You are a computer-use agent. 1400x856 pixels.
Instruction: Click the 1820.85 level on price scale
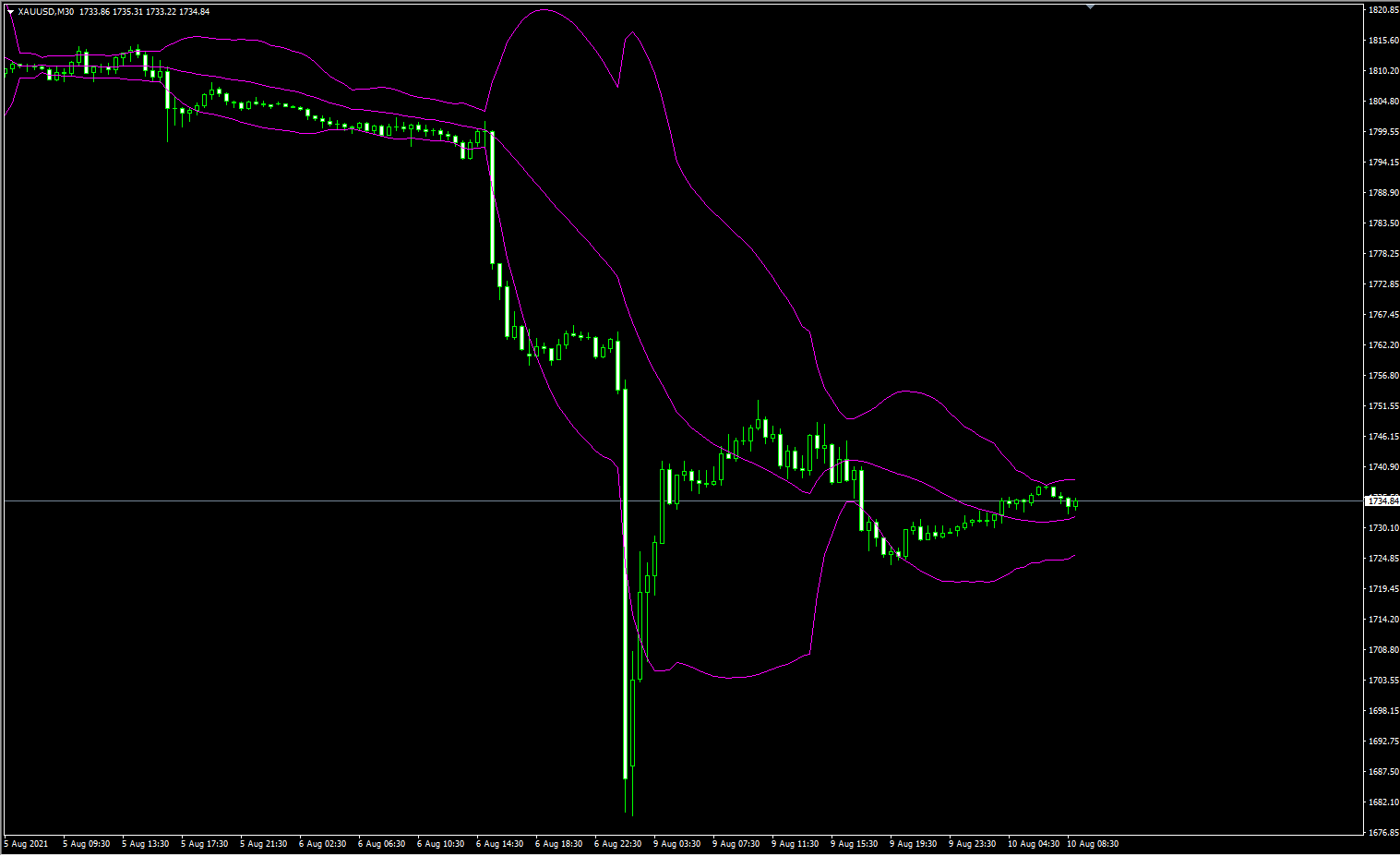pyautogui.click(x=1382, y=10)
